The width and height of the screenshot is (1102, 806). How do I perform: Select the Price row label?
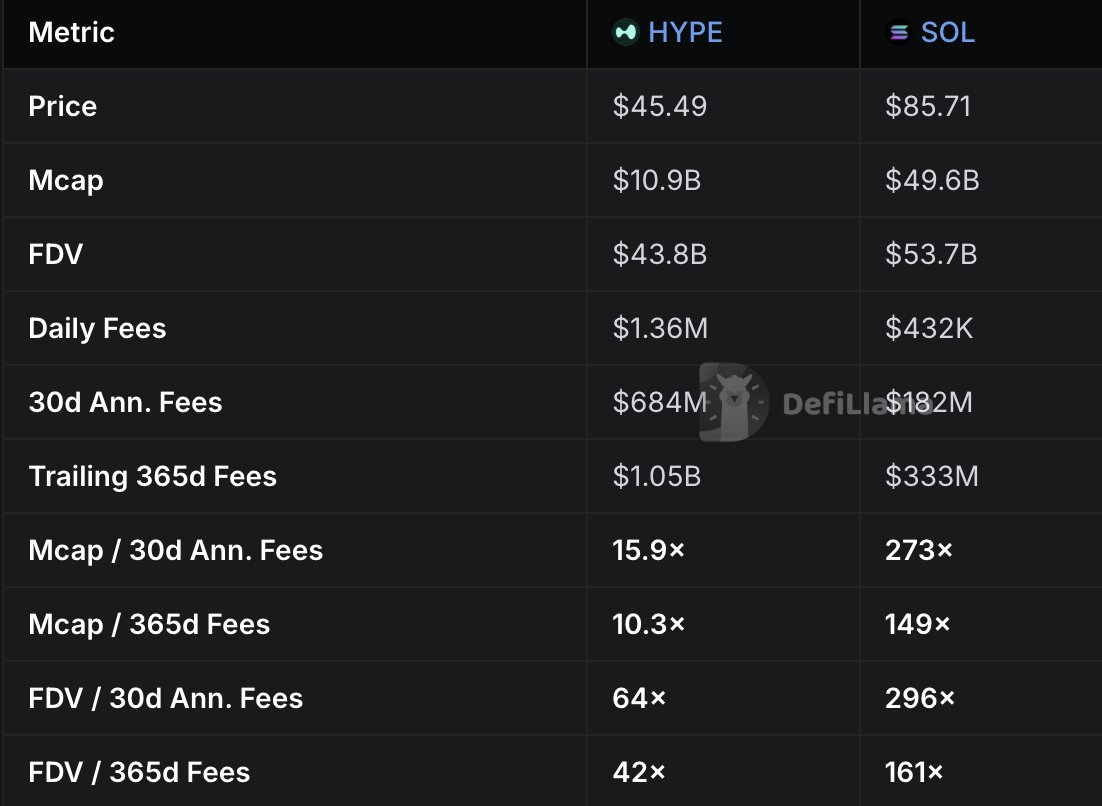pos(63,106)
